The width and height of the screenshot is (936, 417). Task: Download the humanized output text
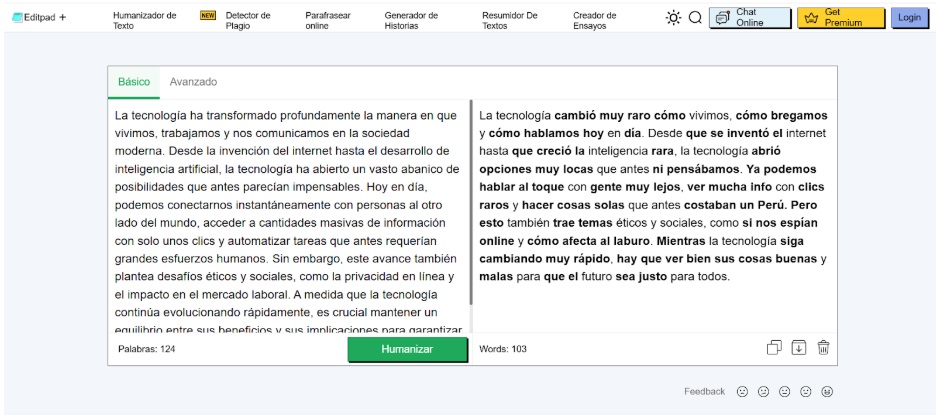[798, 348]
